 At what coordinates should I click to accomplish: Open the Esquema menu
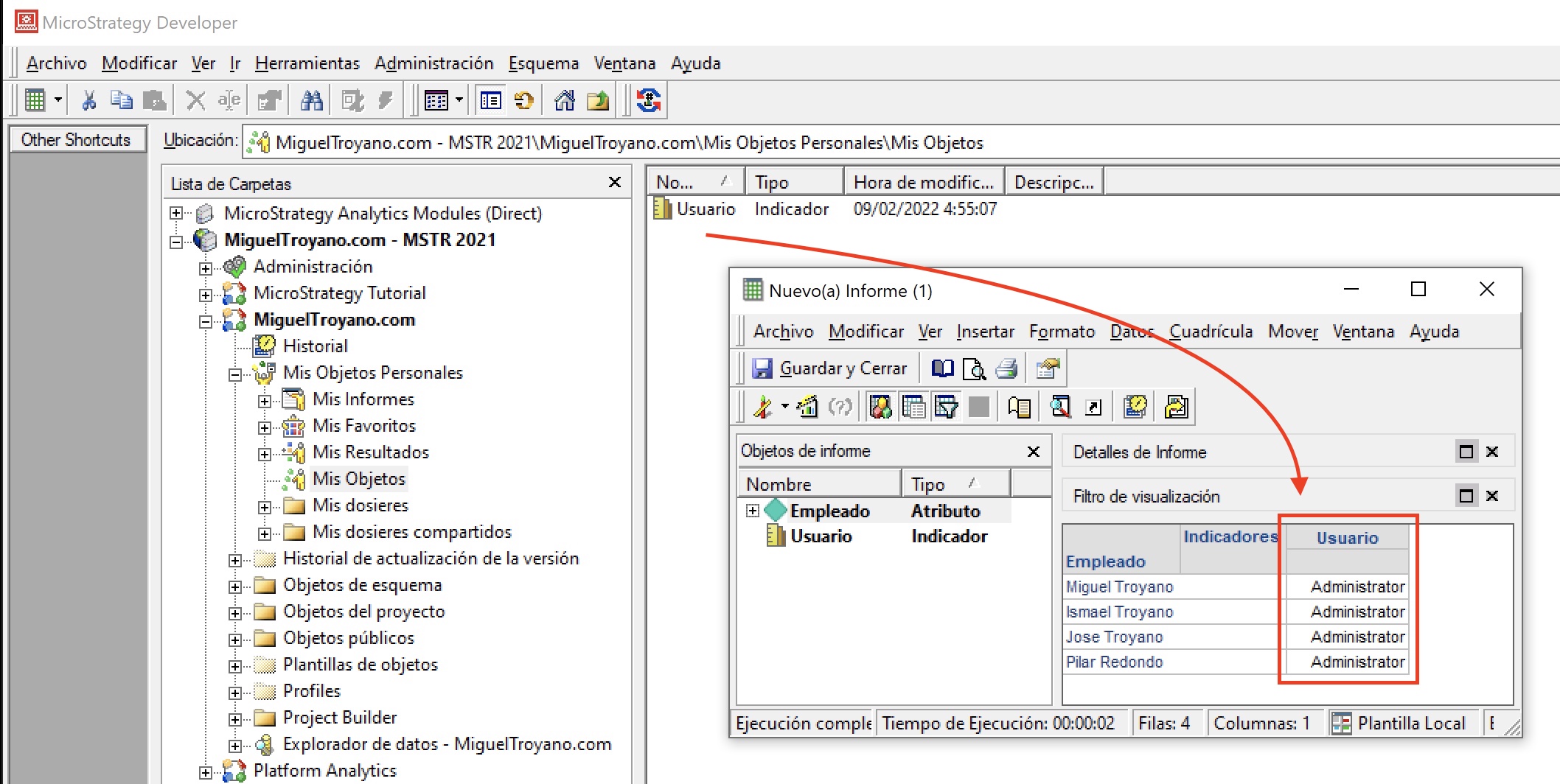543,63
